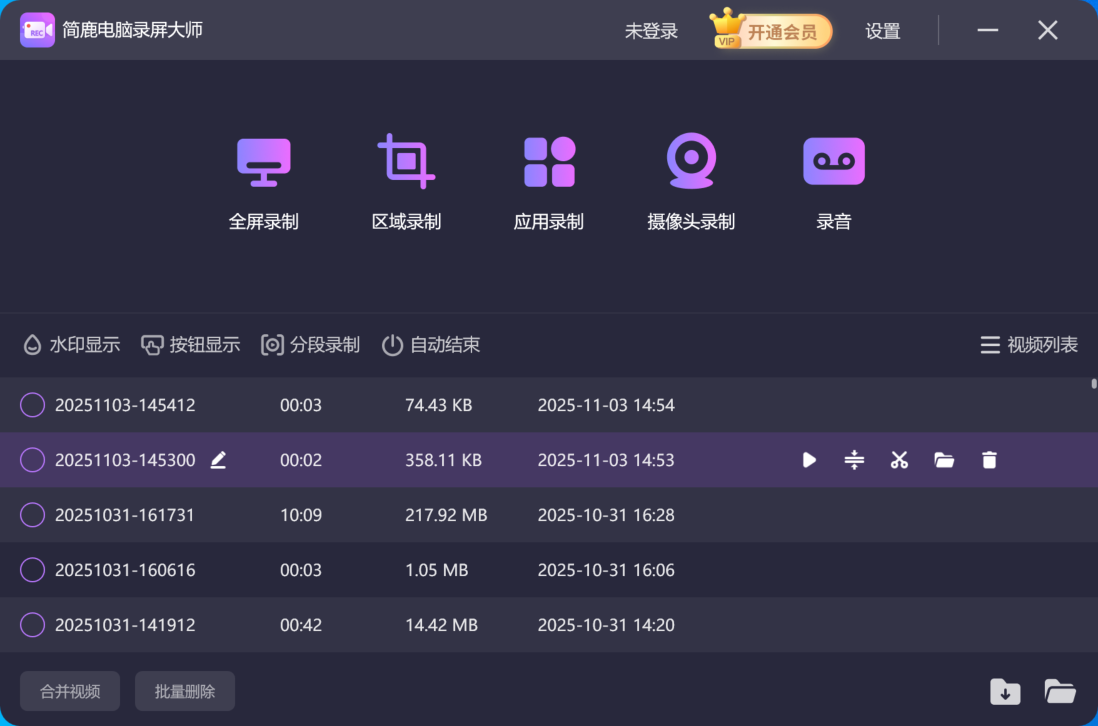Select the radio button for 20251103-145412

[x=31, y=405]
